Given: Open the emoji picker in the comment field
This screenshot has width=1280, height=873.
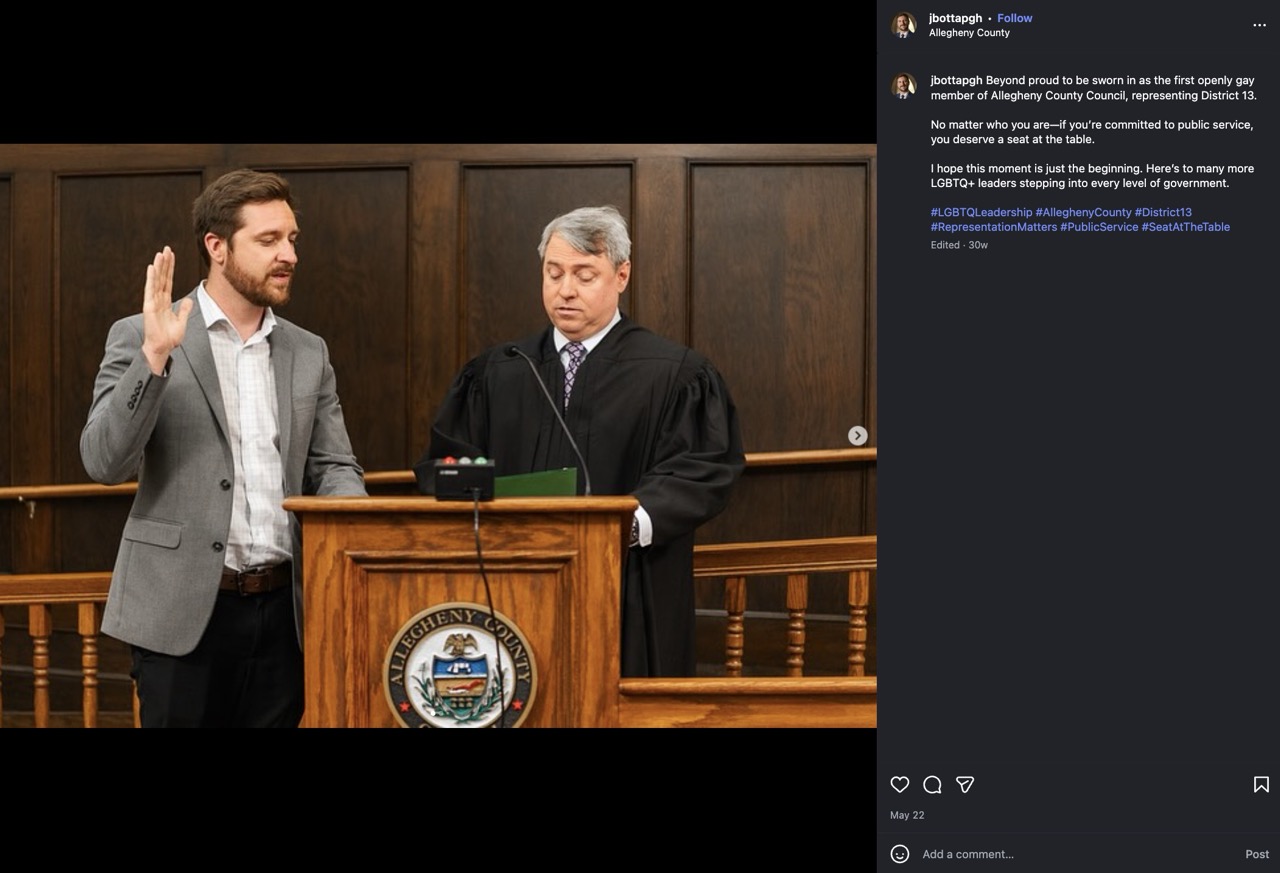Looking at the screenshot, I should tap(899, 854).
